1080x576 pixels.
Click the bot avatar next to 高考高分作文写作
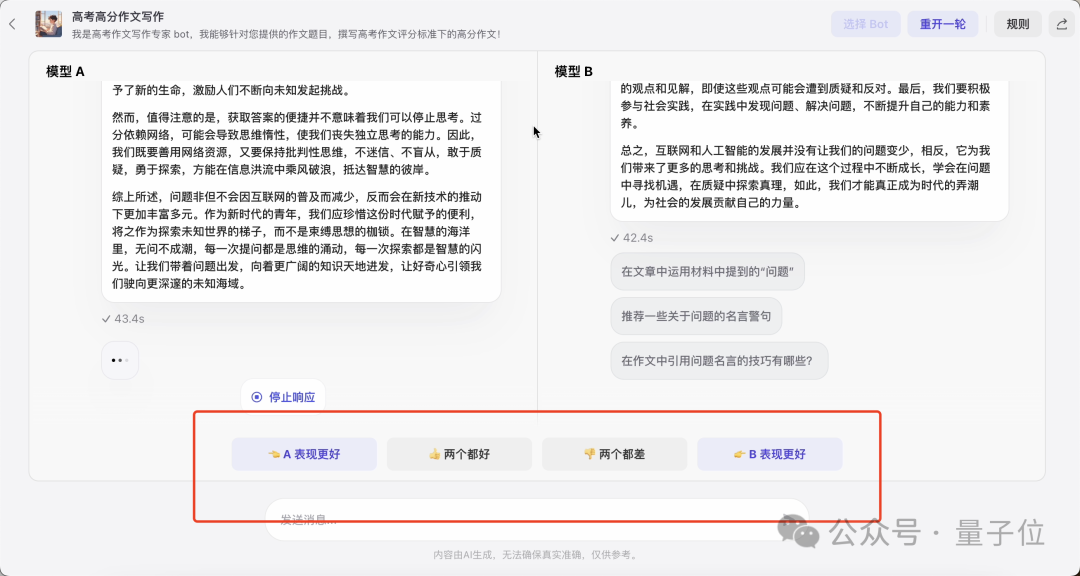point(48,25)
